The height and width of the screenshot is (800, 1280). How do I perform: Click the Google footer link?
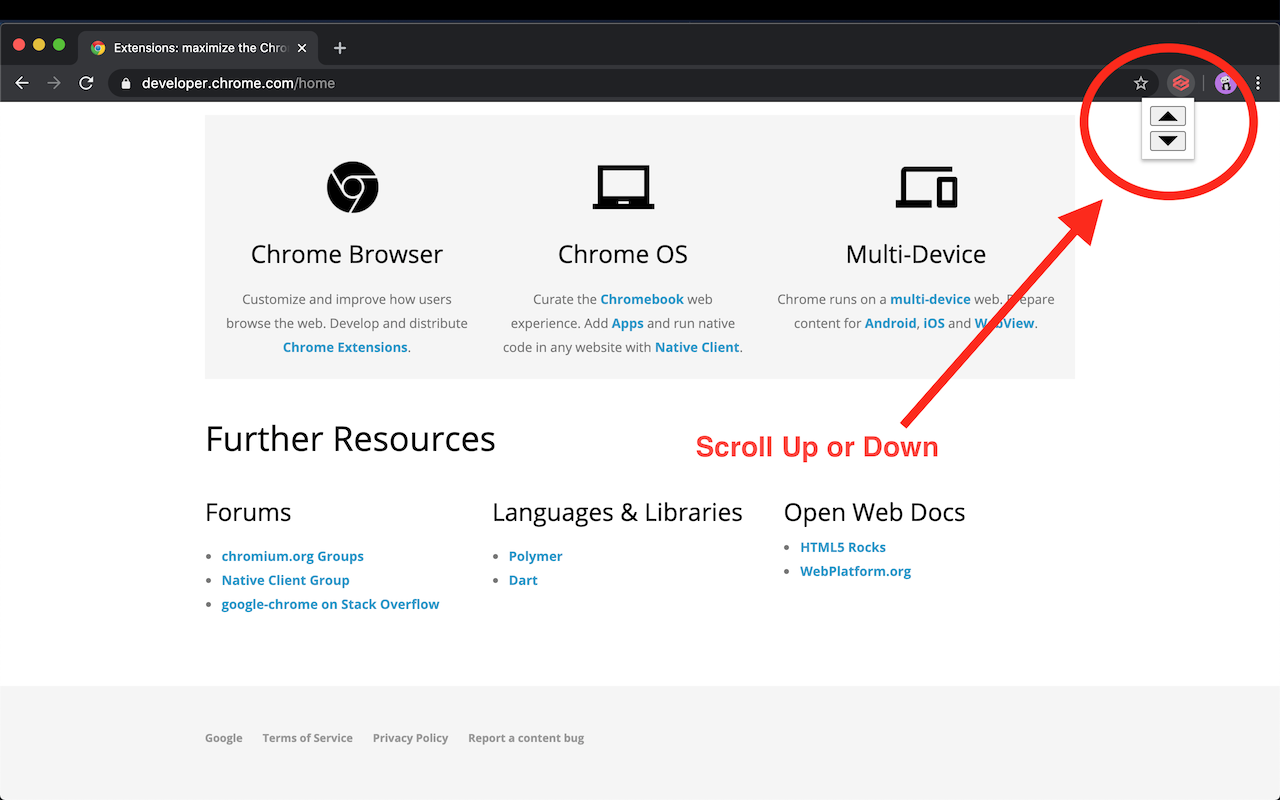(223, 738)
